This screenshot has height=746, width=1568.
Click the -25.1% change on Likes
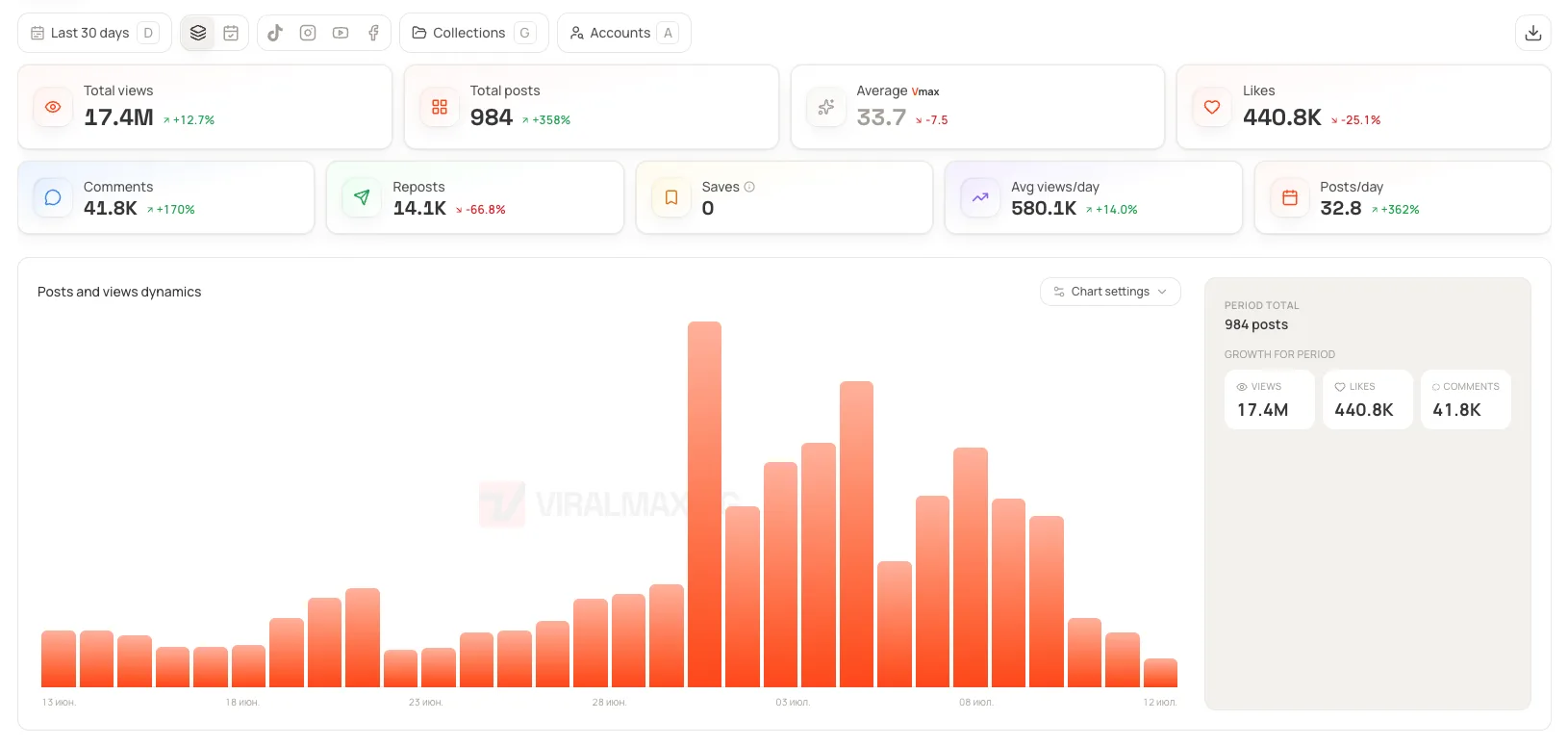[x=1356, y=120]
